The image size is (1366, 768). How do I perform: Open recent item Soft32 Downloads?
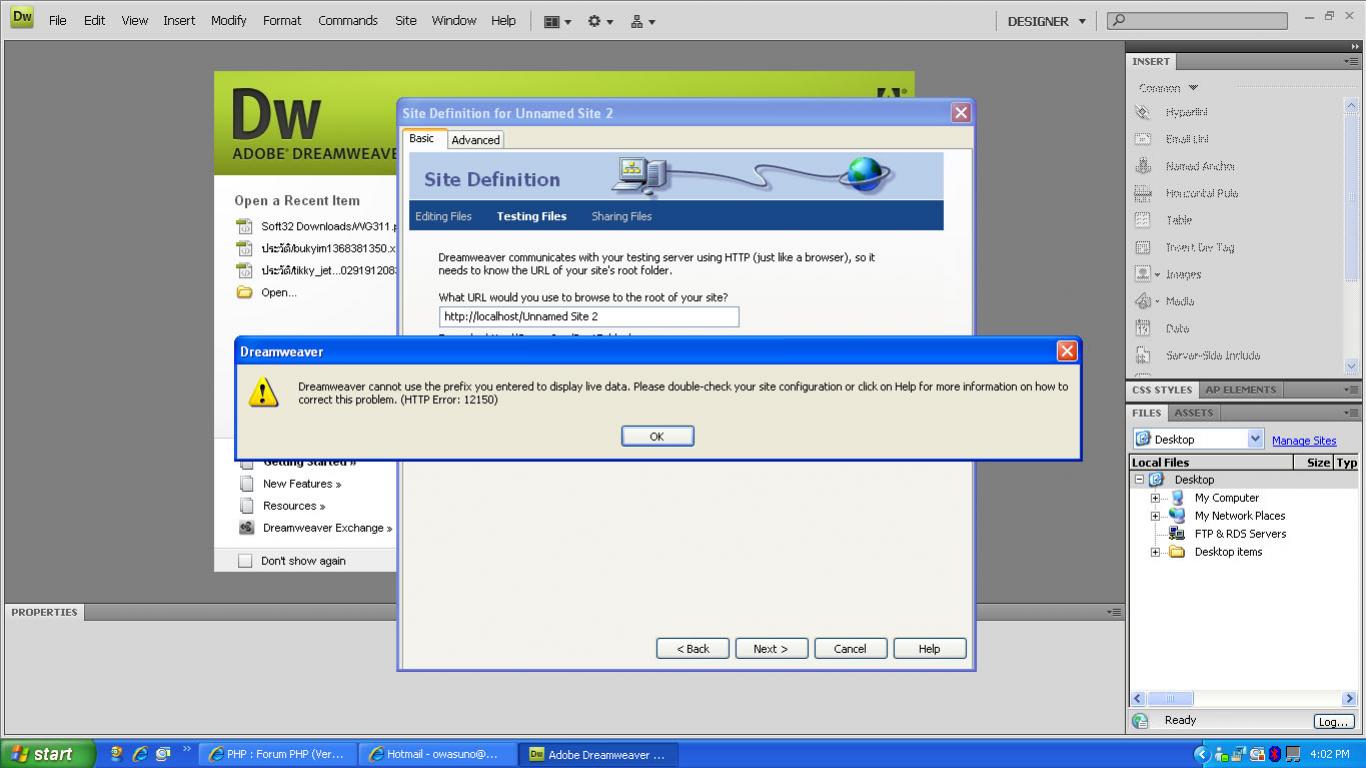coord(329,226)
